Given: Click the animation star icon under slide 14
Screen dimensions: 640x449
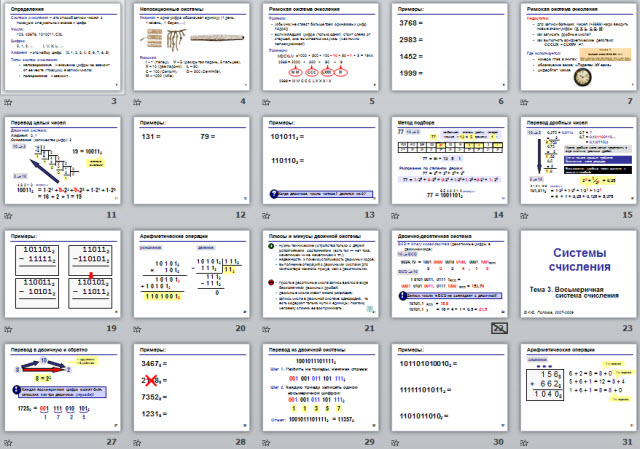Looking at the screenshot, I should pos(395,215).
